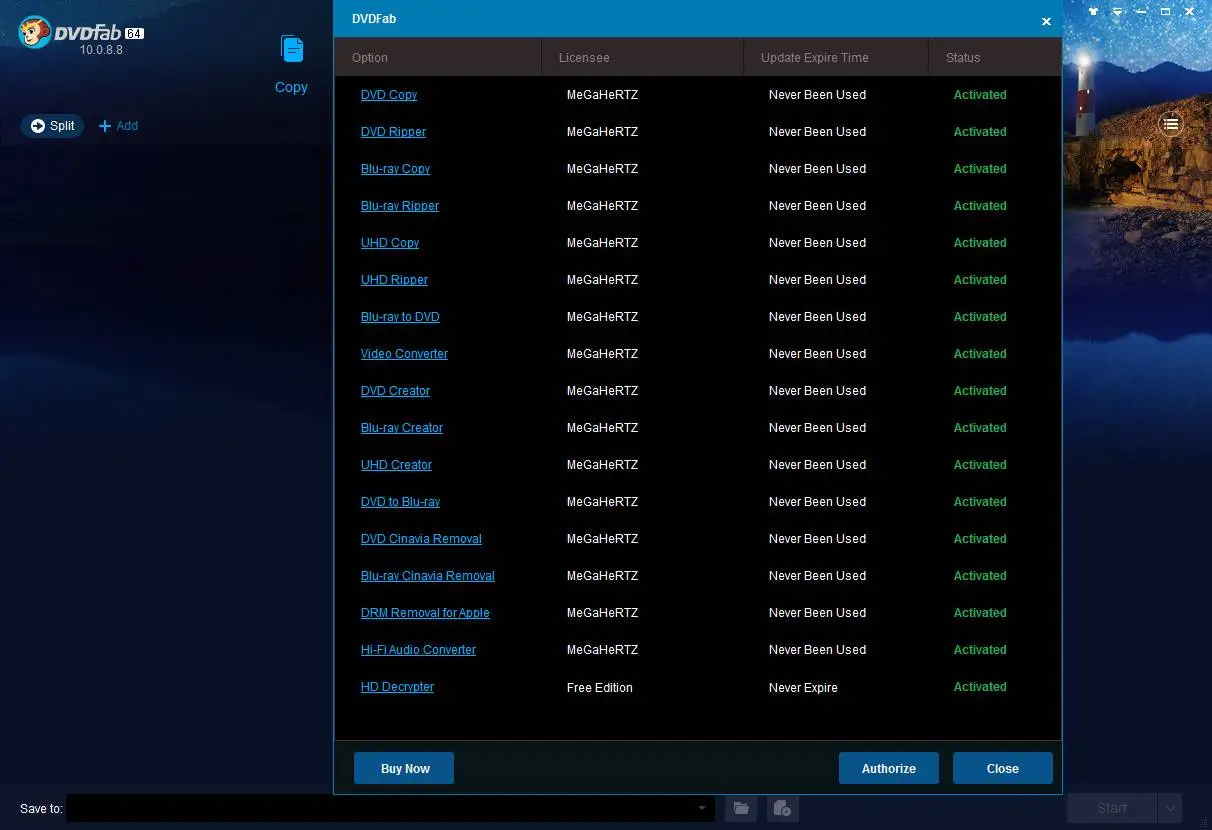This screenshot has height=830, width=1212.
Task: Open the Blu-ray Copy link
Action: [x=395, y=169]
